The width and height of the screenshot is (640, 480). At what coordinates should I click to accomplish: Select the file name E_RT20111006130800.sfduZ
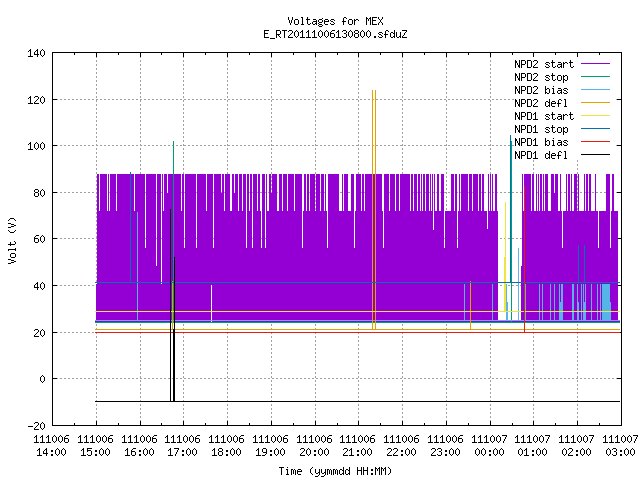pos(335,34)
